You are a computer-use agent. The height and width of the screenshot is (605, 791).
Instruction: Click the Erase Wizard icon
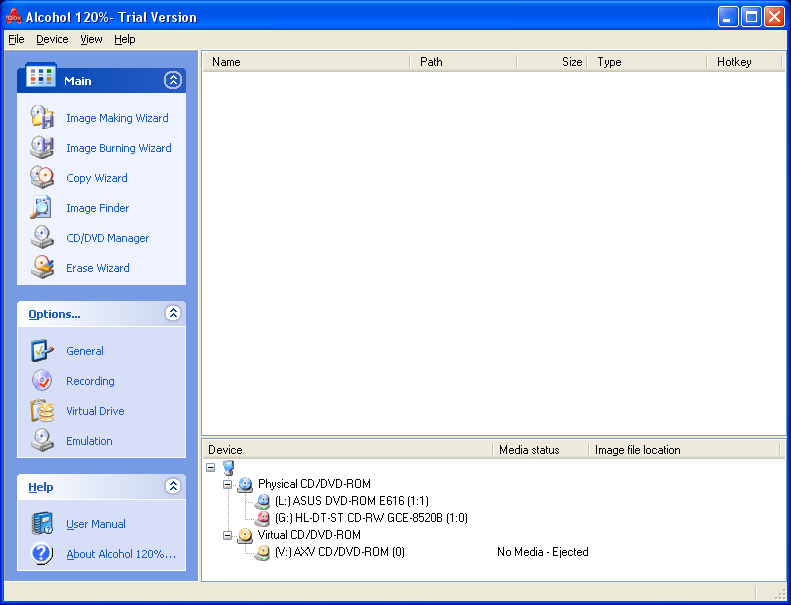(42, 267)
